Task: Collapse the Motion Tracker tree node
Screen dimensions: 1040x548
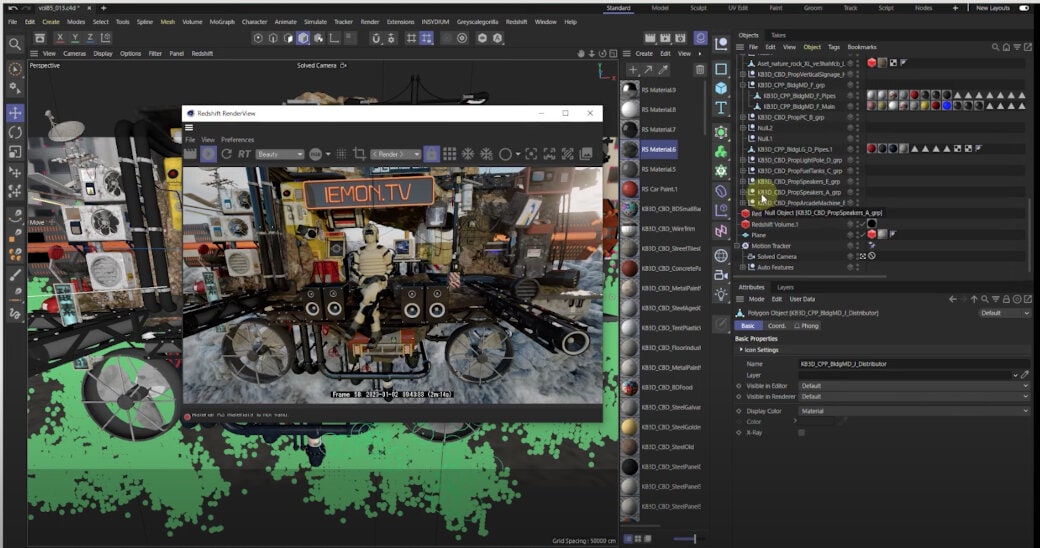Action: (737, 245)
